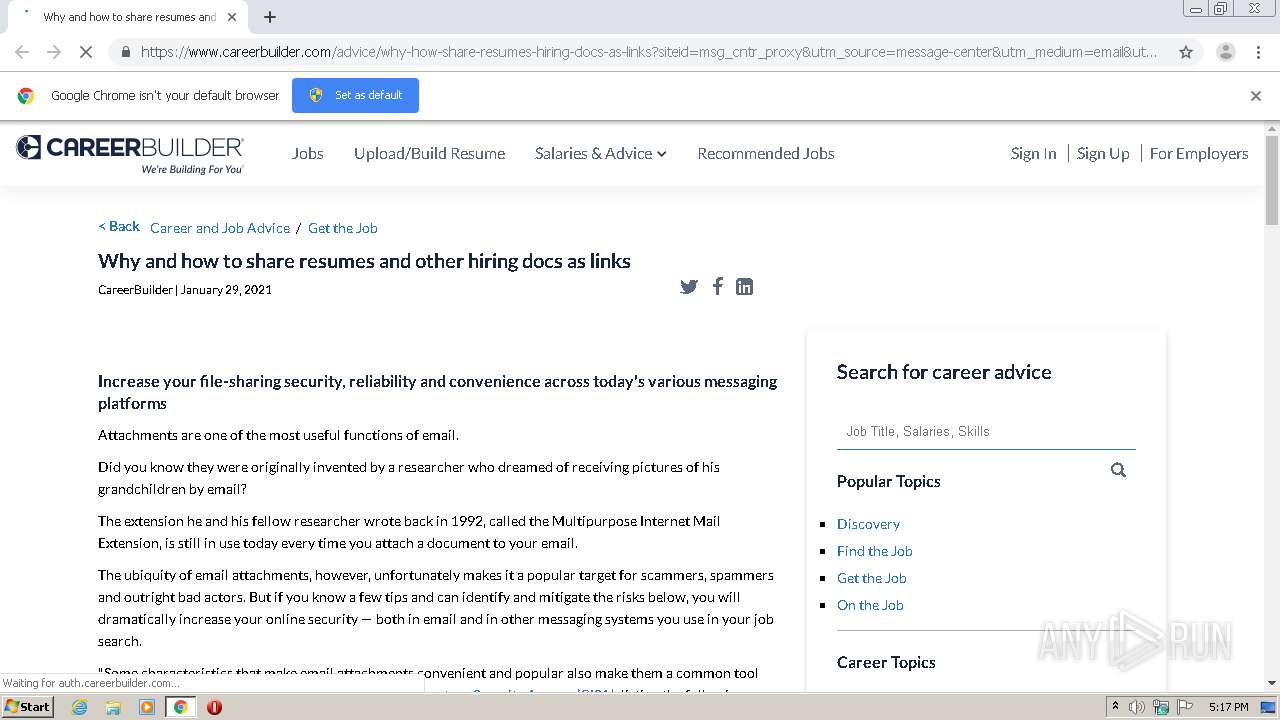This screenshot has height=720, width=1280.
Task: Open Upload/Build Resume page
Action: point(429,154)
